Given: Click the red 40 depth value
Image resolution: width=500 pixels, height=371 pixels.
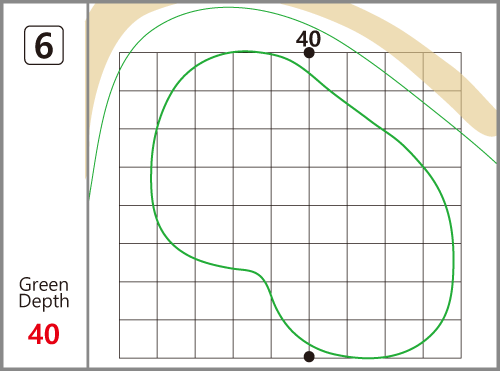Looking at the screenshot, I should [44, 334].
